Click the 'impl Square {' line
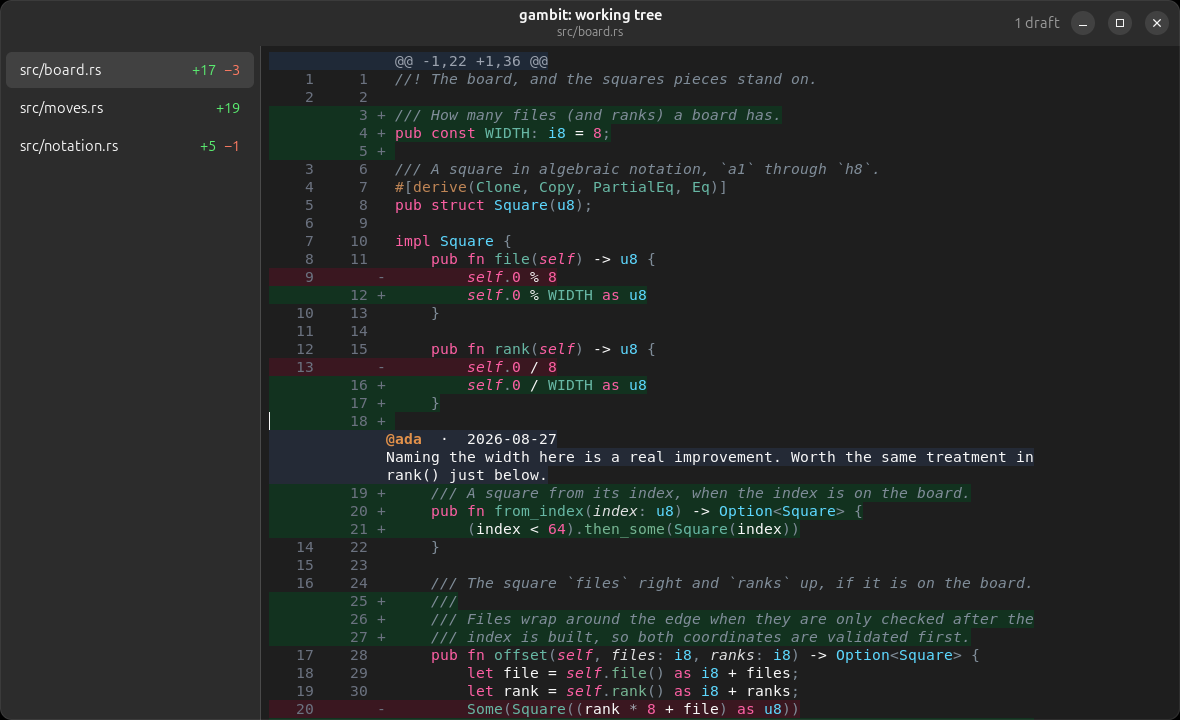Image resolution: width=1180 pixels, height=720 pixels. [453, 242]
